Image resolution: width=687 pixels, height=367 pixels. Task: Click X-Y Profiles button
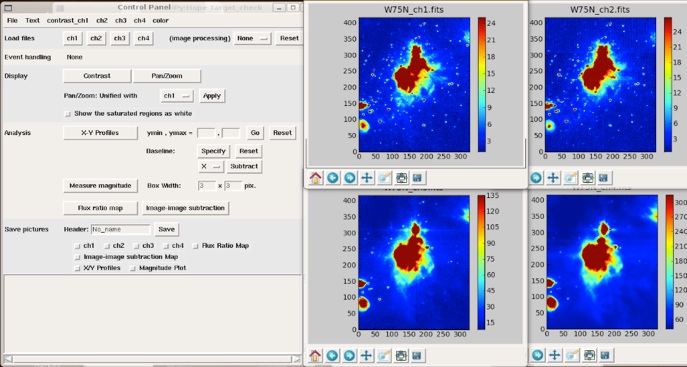(x=100, y=133)
